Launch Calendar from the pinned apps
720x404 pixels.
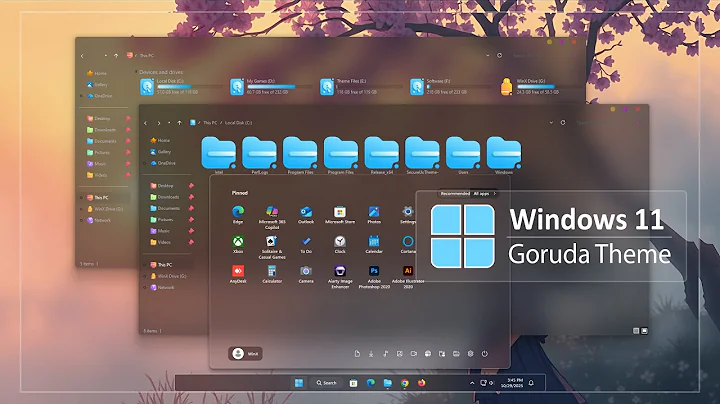click(x=374, y=244)
